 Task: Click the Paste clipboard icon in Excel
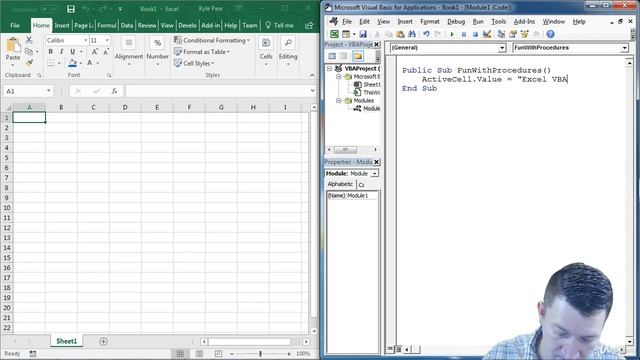[13, 45]
